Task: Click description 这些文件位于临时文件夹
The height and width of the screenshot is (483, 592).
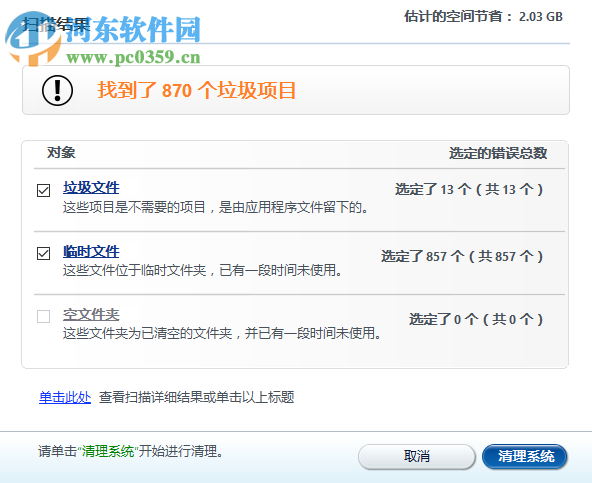Action: point(202,270)
